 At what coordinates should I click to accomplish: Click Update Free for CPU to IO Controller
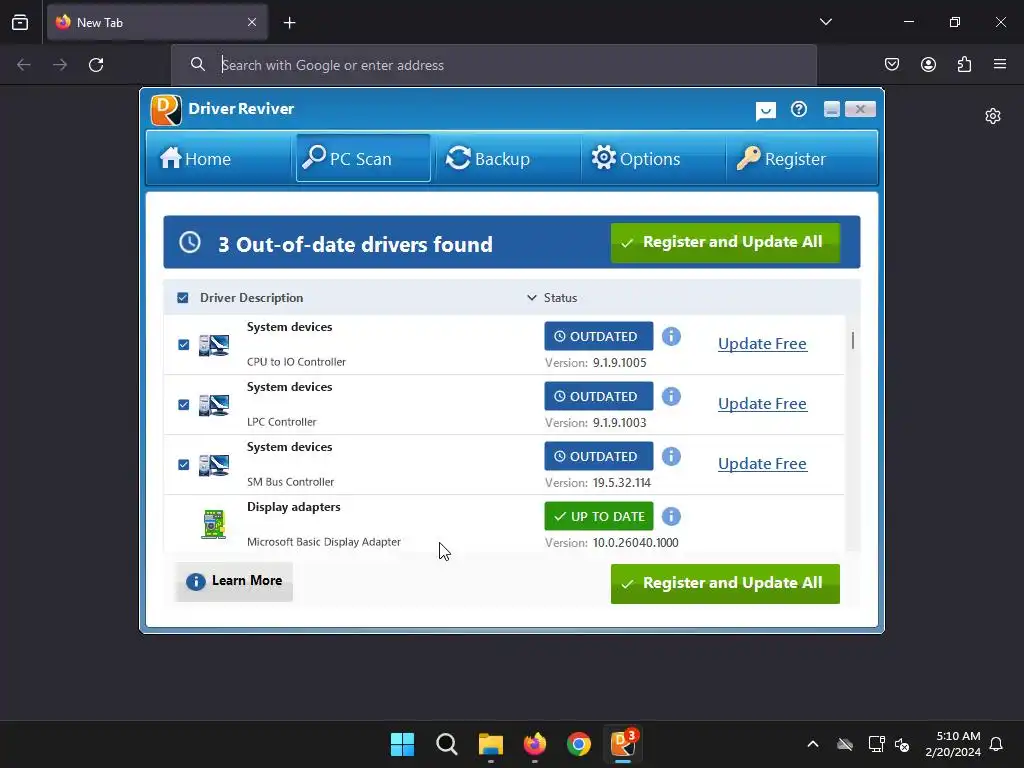click(x=762, y=344)
